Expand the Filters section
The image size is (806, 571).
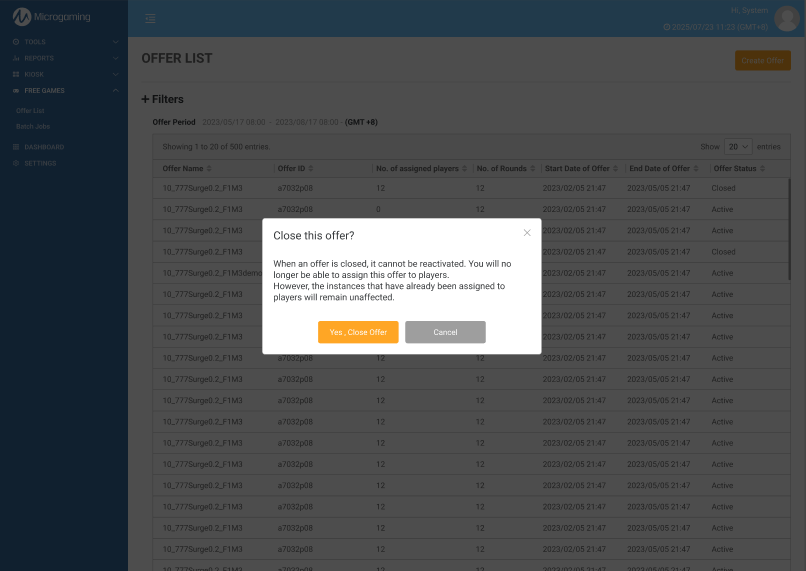point(162,99)
